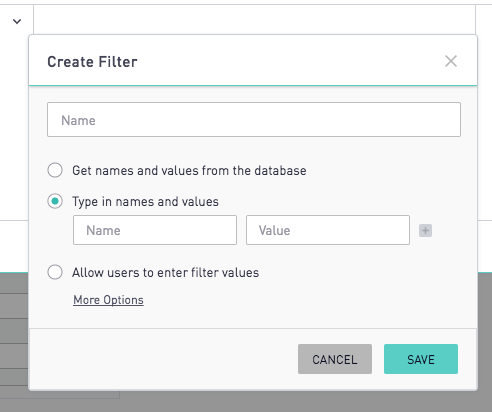Click the "Type in names and values" label text

145,202
